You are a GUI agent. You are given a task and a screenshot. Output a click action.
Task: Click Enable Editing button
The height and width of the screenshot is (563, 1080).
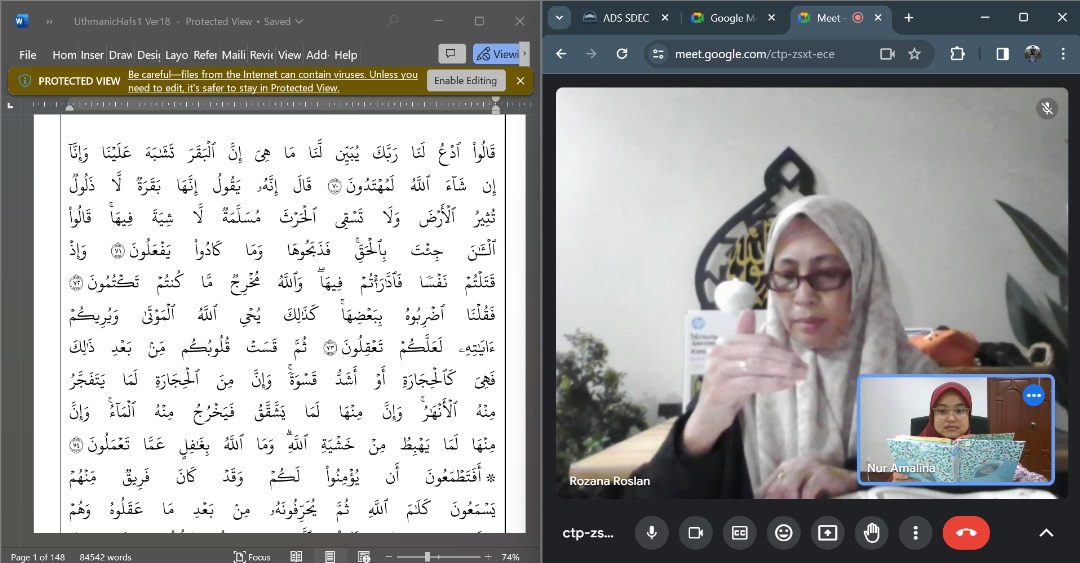point(466,81)
